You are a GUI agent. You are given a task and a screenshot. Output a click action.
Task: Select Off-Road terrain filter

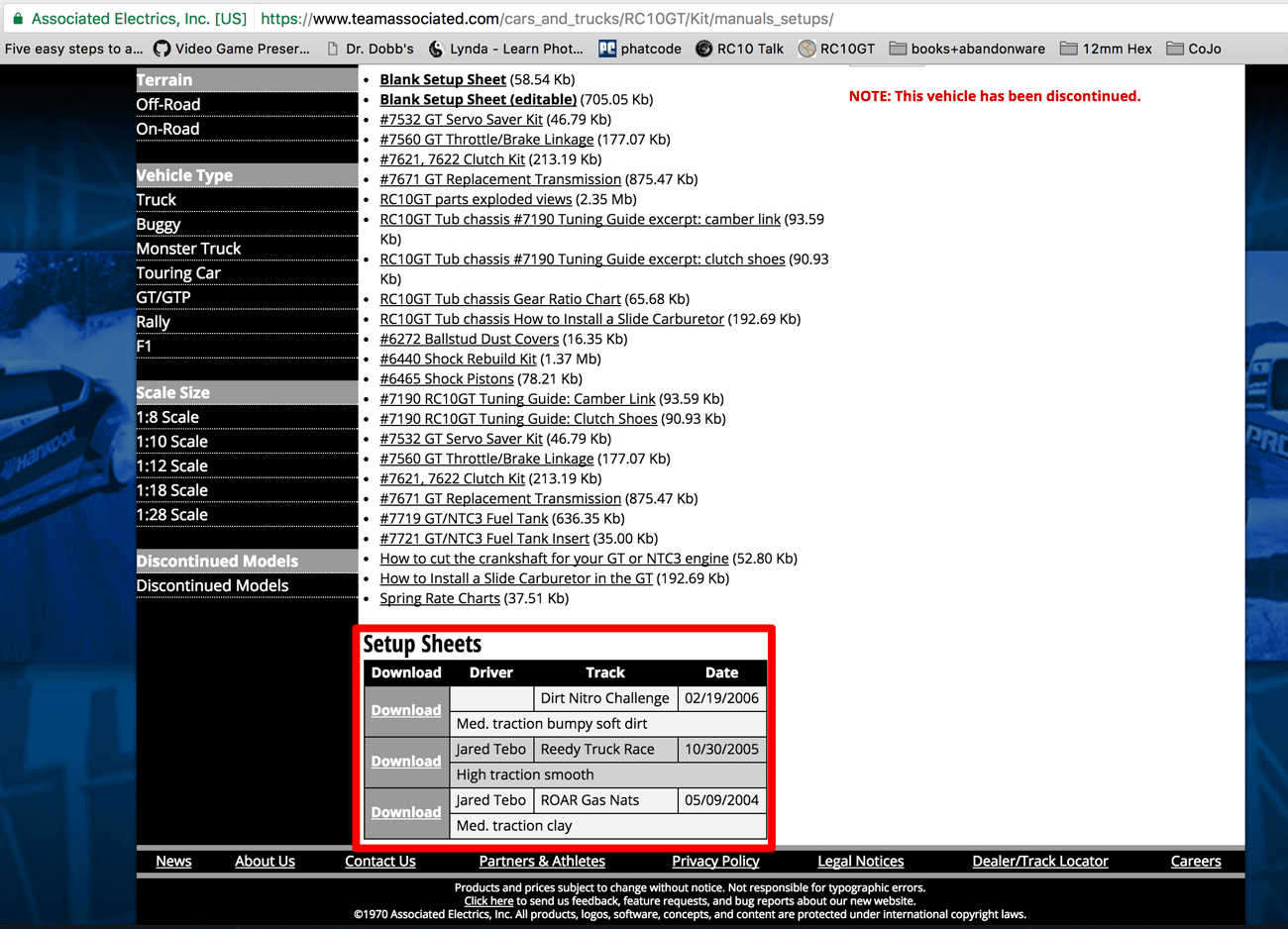click(168, 104)
